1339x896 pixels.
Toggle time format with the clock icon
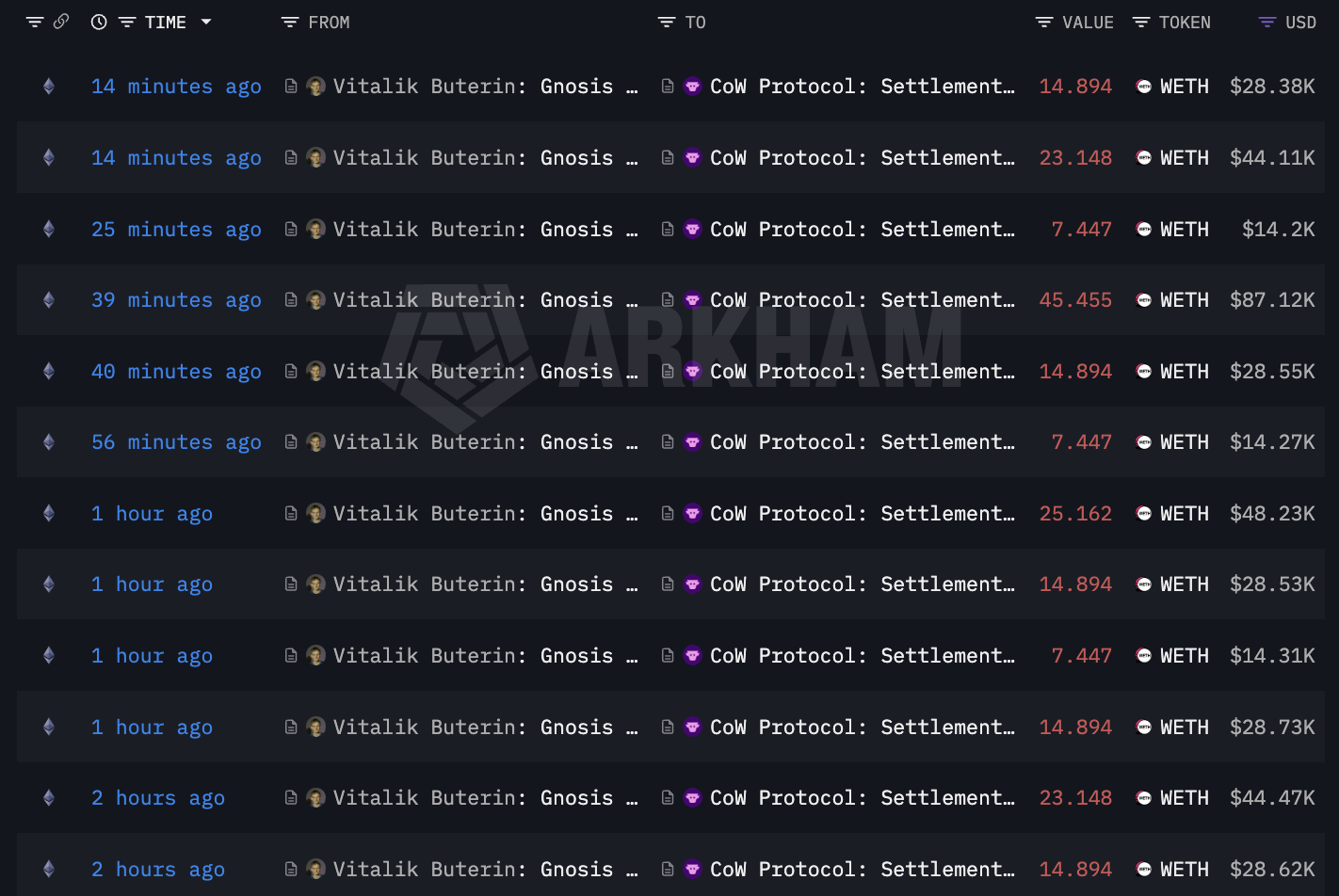[x=99, y=23]
